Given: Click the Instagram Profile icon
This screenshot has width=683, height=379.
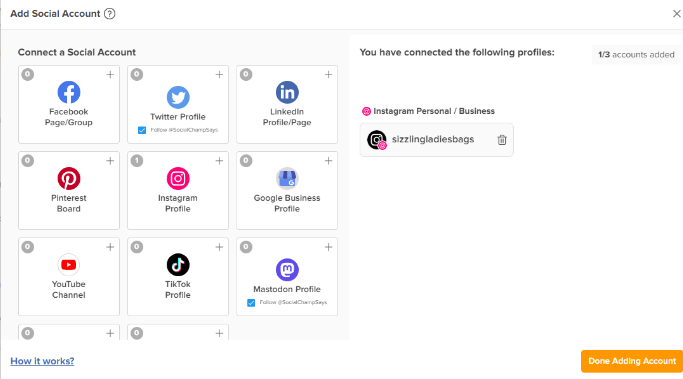Looking at the screenshot, I should [178, 179].
